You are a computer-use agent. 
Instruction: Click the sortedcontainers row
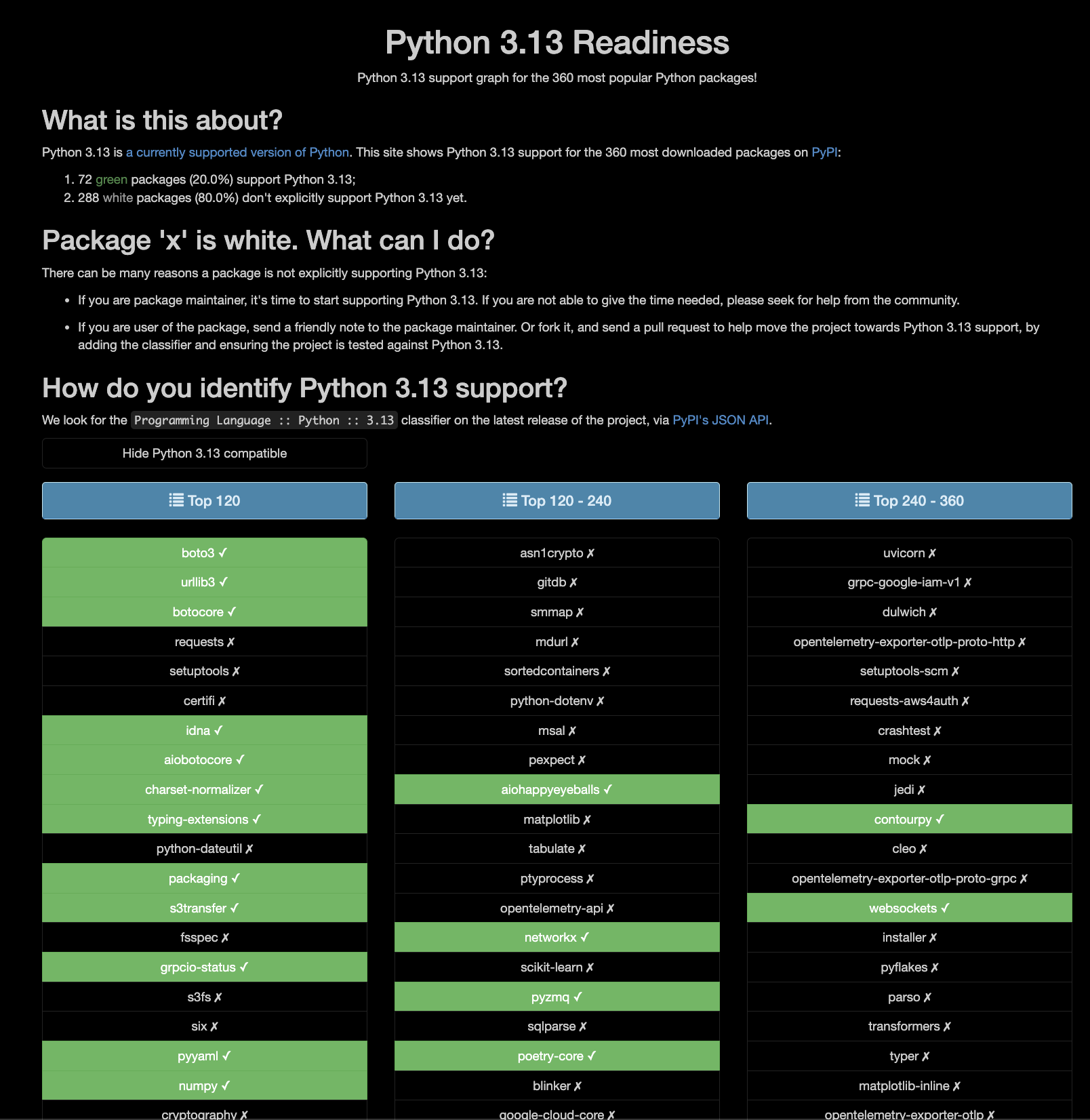click(557, 671)
